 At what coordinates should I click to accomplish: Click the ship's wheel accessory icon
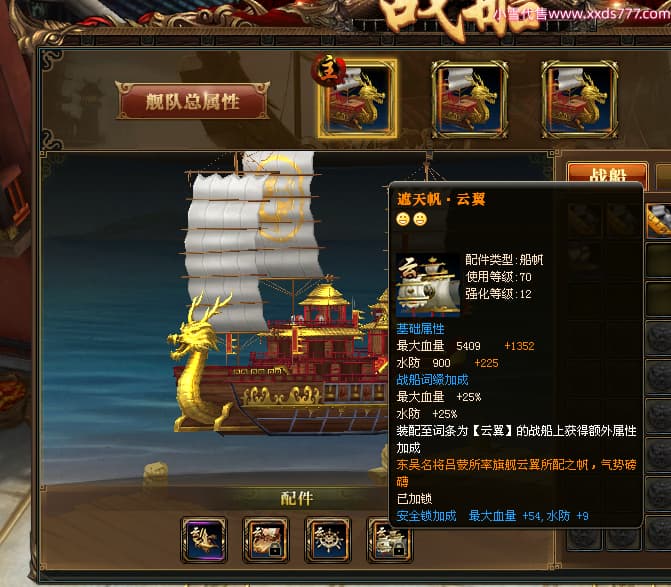328,540
